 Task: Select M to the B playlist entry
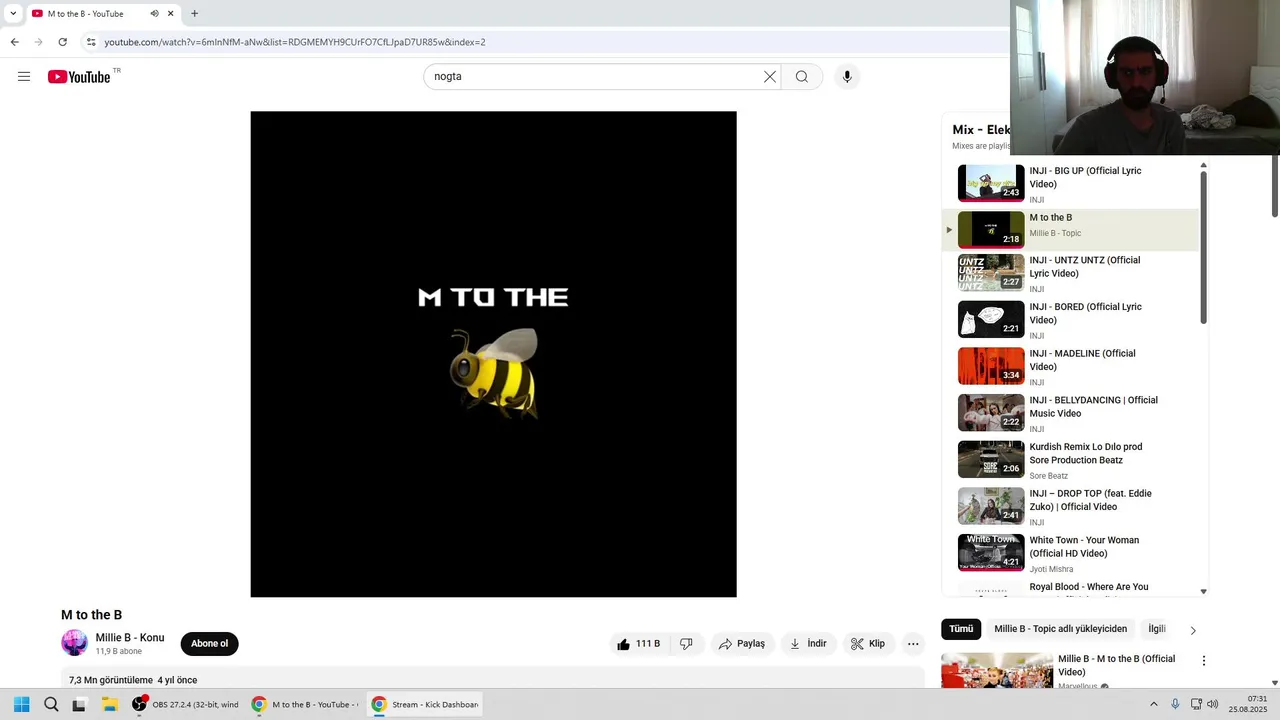(x=1070, y=230)
